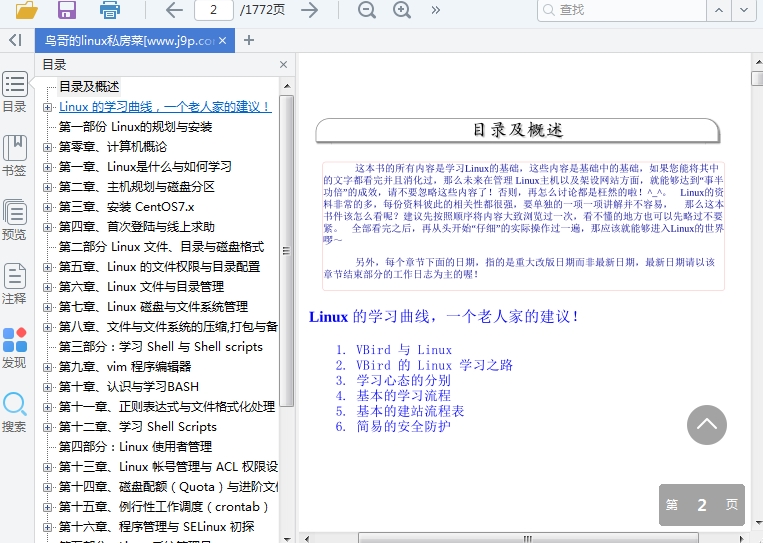
Task: Switch to the 鸟哥的linux私房菜 document tab
Action: pos(128,41)
